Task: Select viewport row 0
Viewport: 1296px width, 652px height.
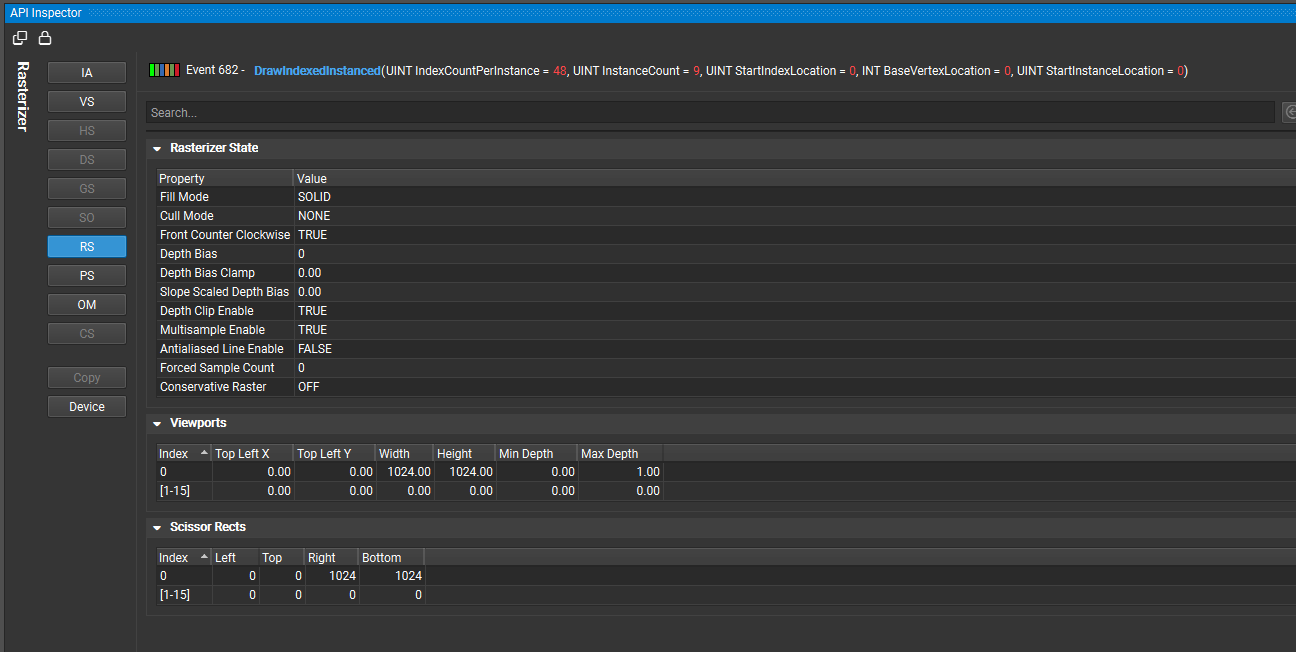Action: (300, 471)
